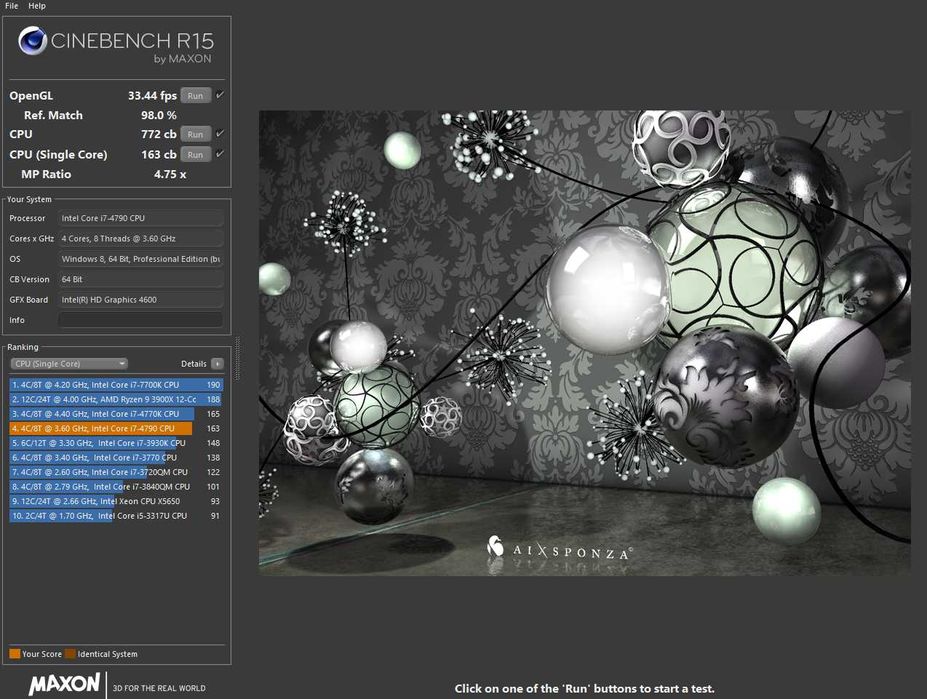Viewport: 927px width, 699px height.
Task: Run the OpenGL benchmark test
Action: (196, 96)
